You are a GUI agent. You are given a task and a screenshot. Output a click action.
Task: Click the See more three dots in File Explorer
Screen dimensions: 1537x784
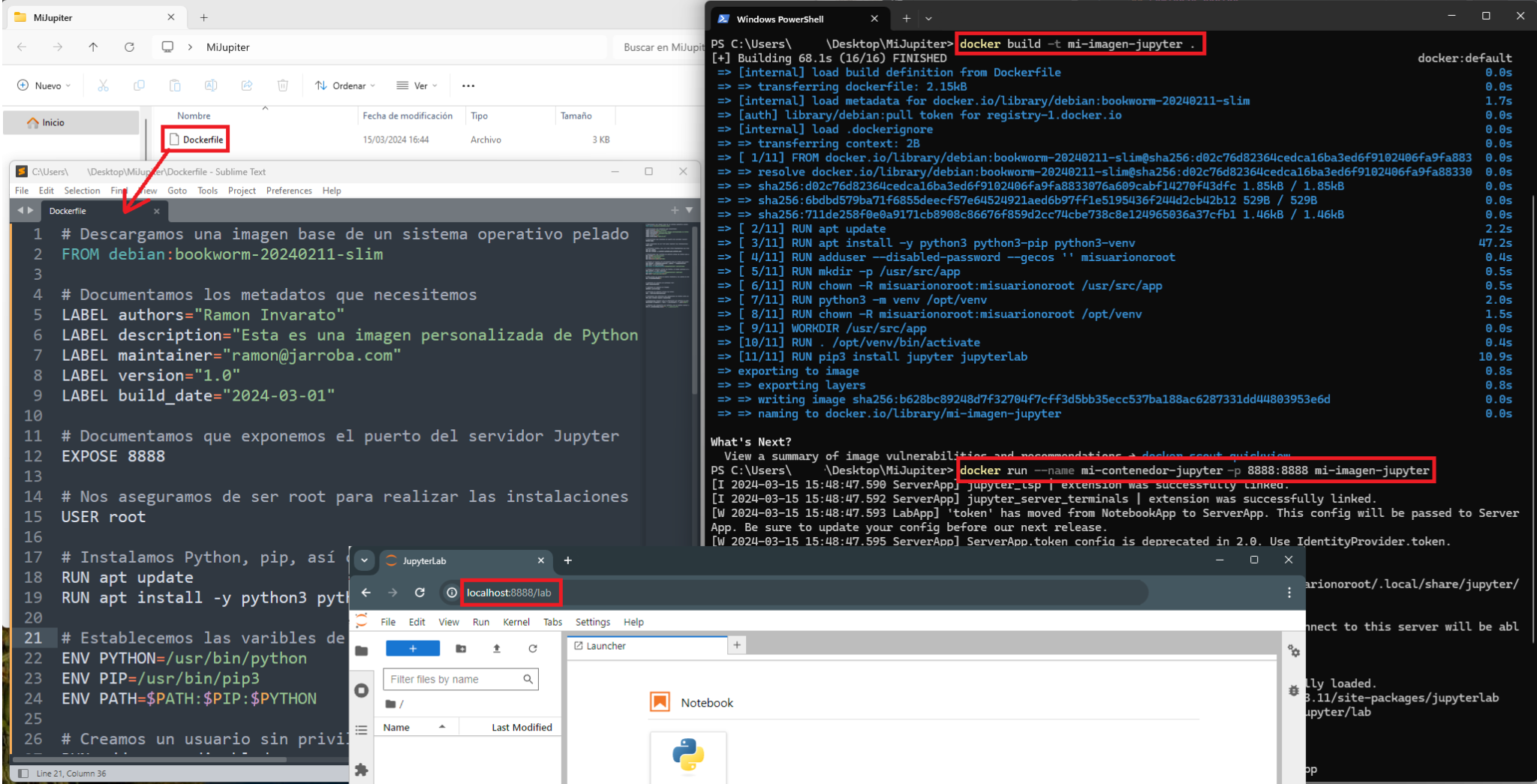[x=468, y=86]
